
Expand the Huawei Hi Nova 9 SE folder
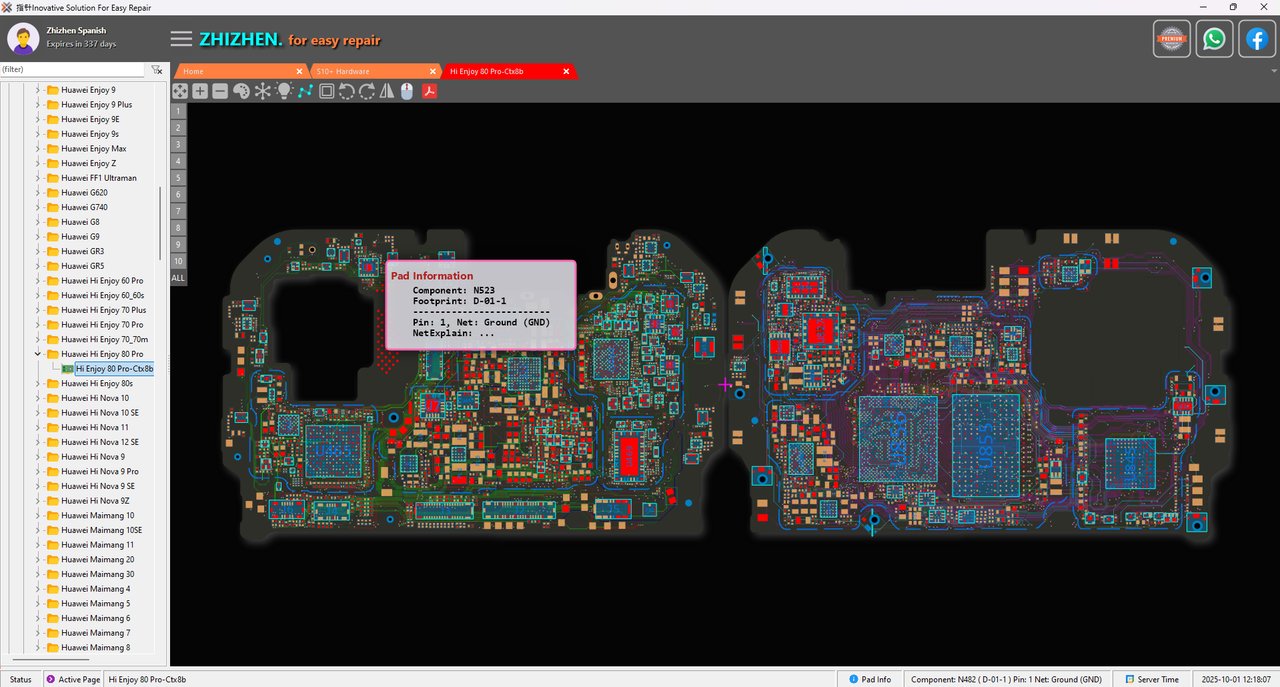coord(38,486)
